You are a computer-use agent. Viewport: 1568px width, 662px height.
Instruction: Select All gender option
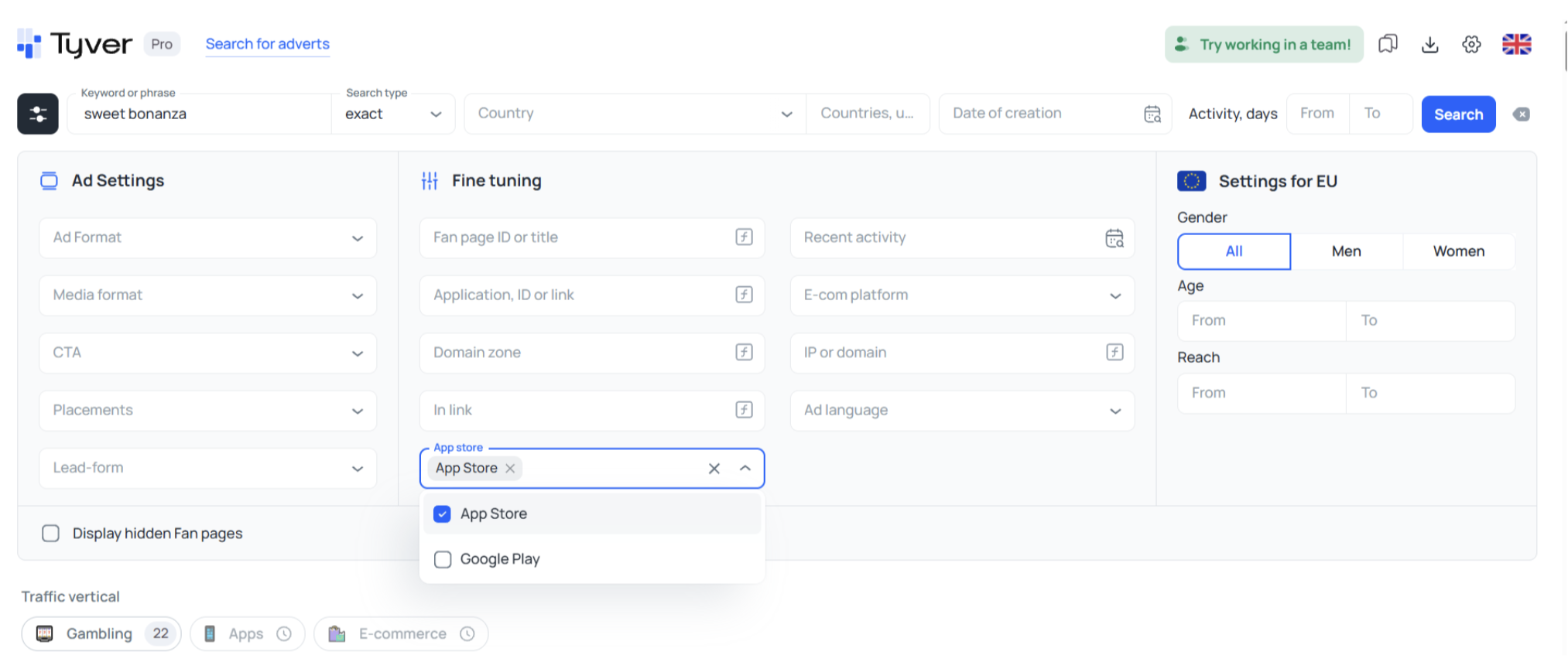1234,251
